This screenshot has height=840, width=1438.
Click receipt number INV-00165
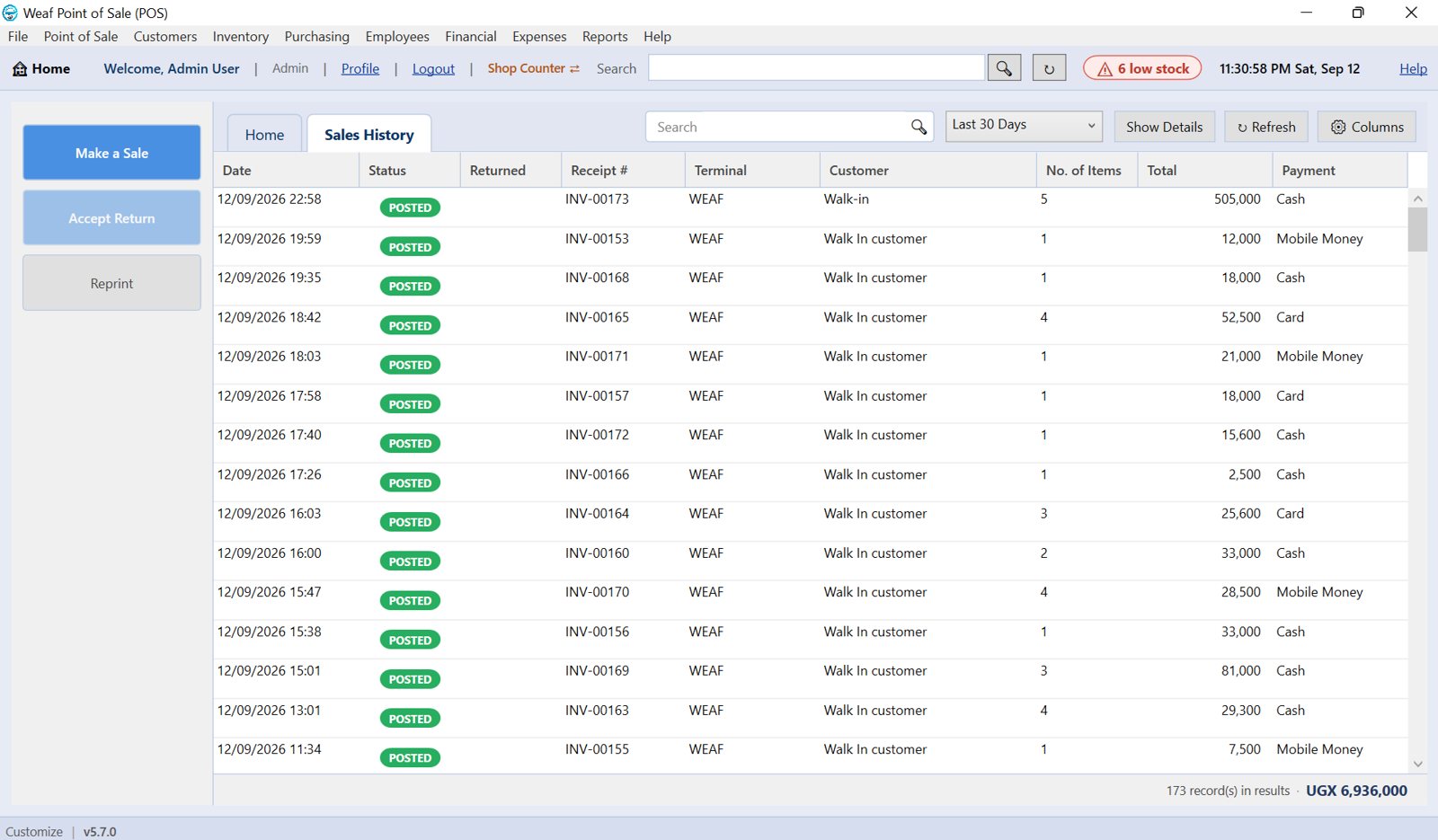pyautogui.click(x=597, y=317)
